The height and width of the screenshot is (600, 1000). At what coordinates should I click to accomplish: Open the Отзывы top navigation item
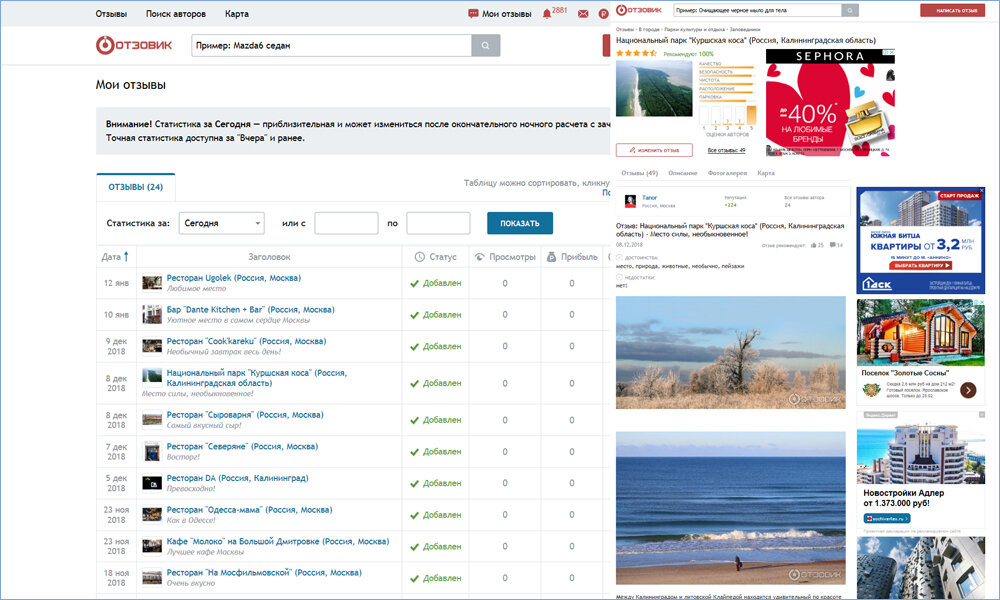111,14
